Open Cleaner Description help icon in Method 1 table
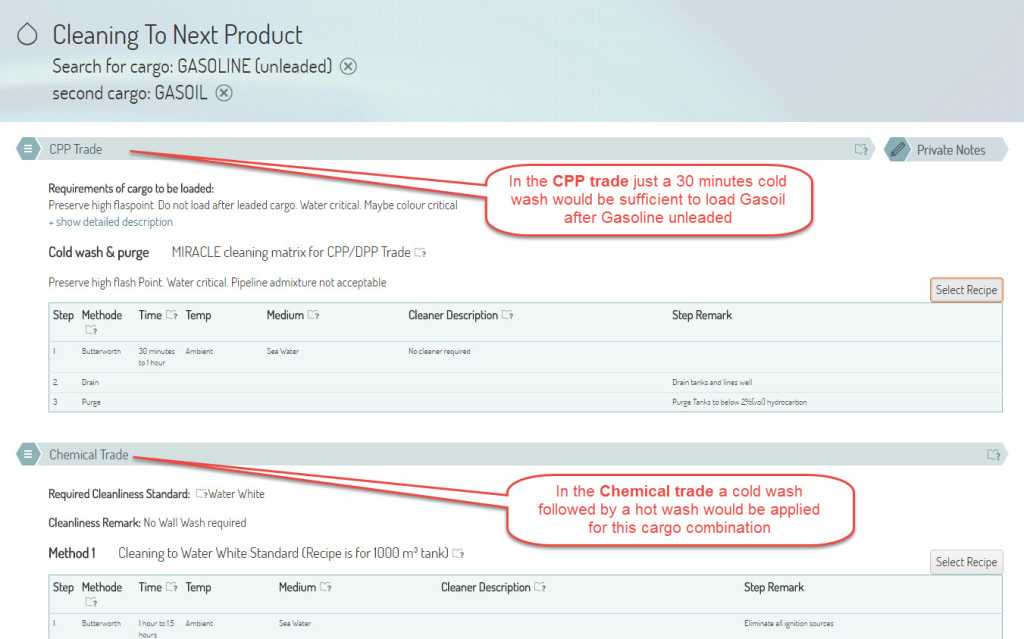This screenshot has height=639, width=1024. pos(540,587)
